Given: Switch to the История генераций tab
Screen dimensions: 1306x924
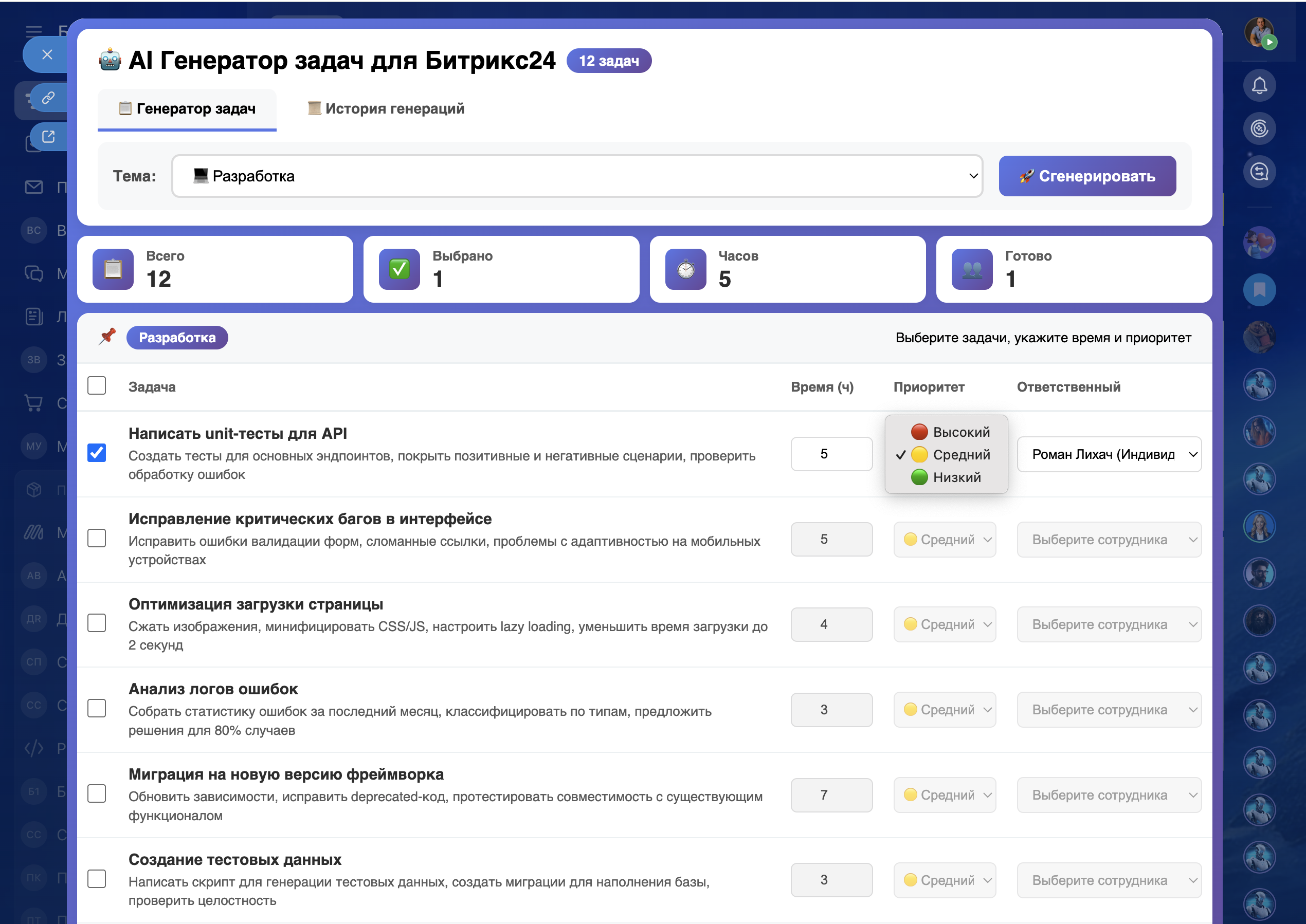Looking at the screenshot, I should pyautogui.click(x=386, y=108).
